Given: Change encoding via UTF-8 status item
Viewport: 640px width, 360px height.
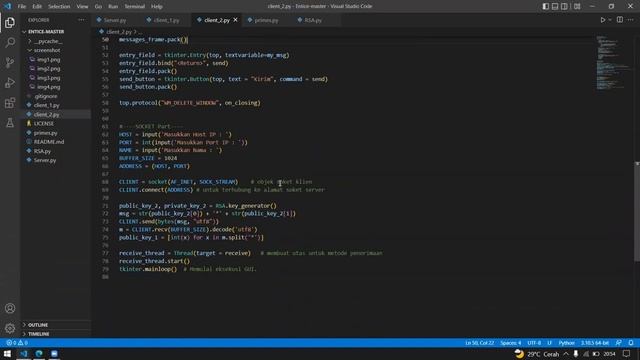Looking at the screenshot, I should [x=534, y=342].
